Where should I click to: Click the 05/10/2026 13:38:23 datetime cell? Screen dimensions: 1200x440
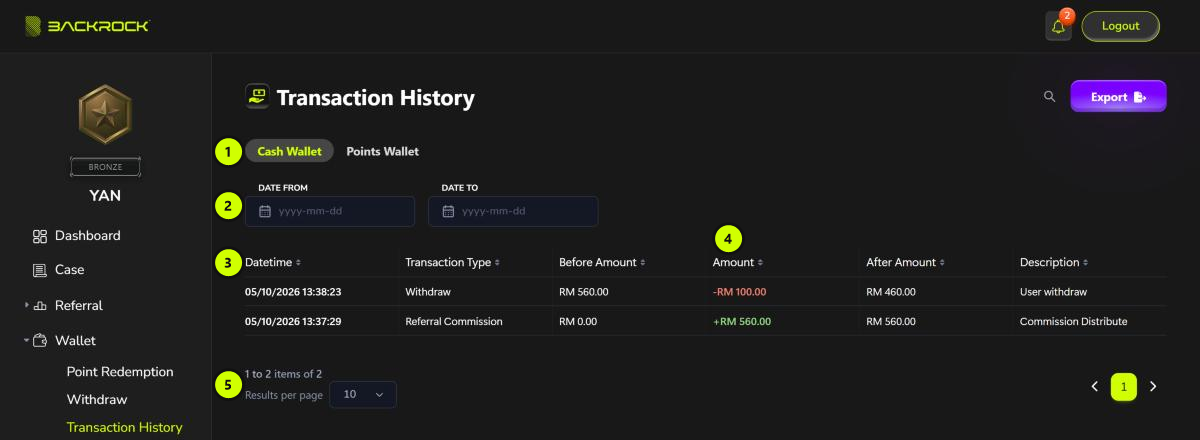pyautogui.click(x=294, y=292)
